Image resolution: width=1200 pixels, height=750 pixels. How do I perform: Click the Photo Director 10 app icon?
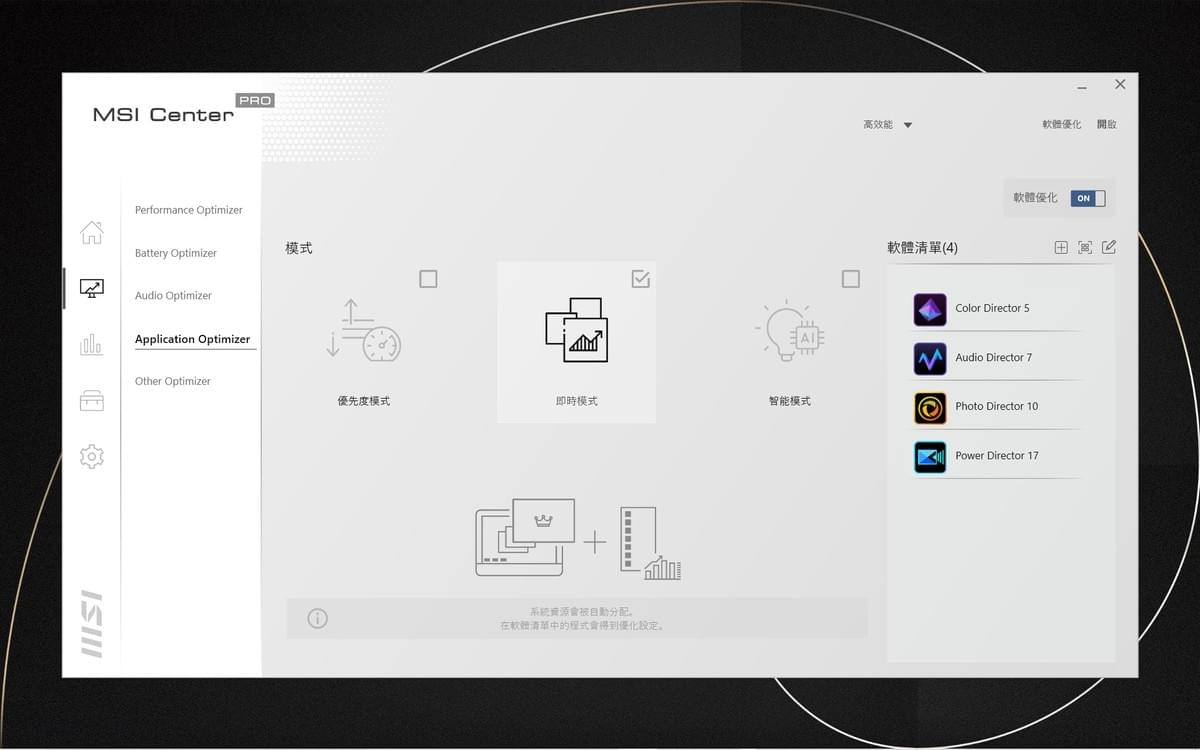click(x=930, y=407)
